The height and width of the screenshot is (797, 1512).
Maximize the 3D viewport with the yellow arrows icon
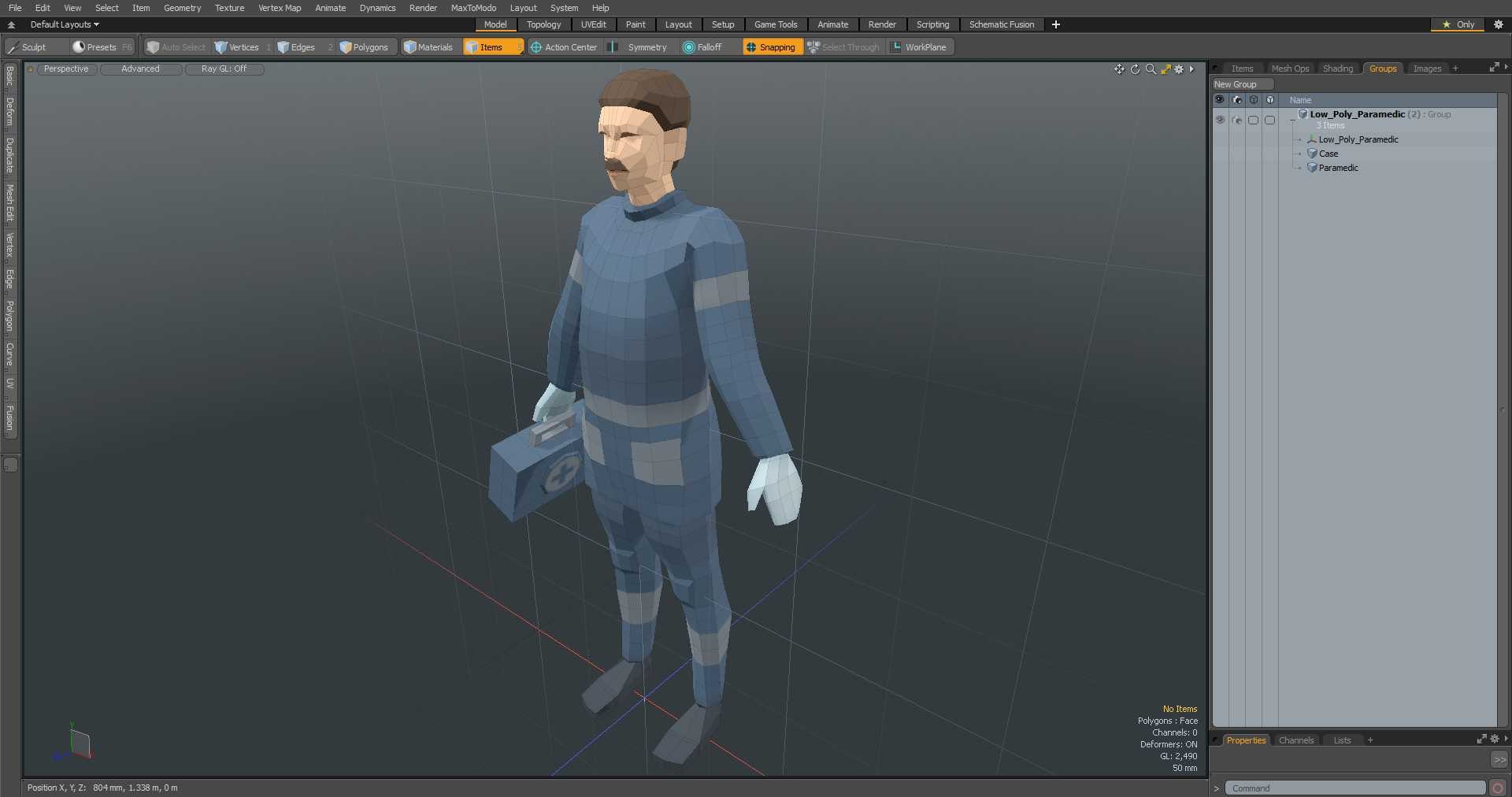[1165, 69]
